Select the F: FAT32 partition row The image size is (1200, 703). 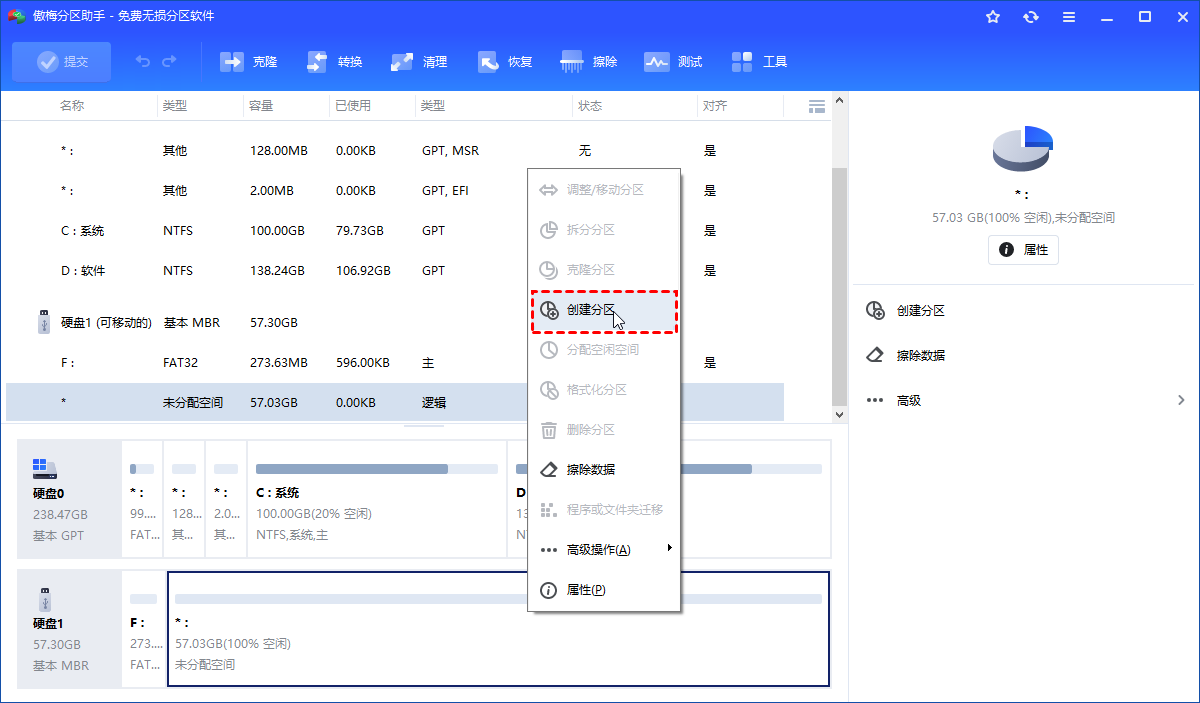[x=300, y=363]
